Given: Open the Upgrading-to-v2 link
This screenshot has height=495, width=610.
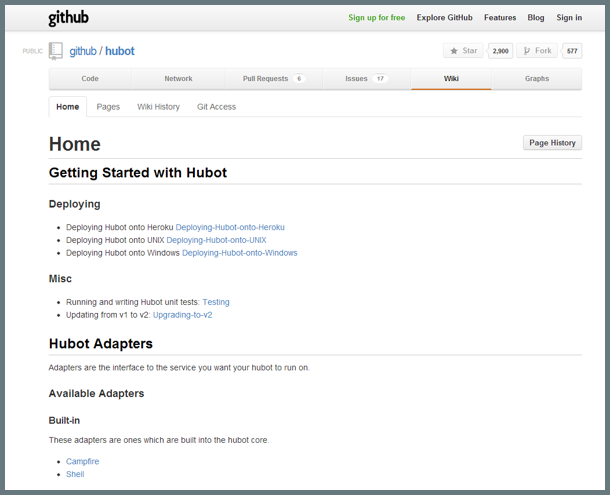Looking at the screenshot, I should point(182,315).
